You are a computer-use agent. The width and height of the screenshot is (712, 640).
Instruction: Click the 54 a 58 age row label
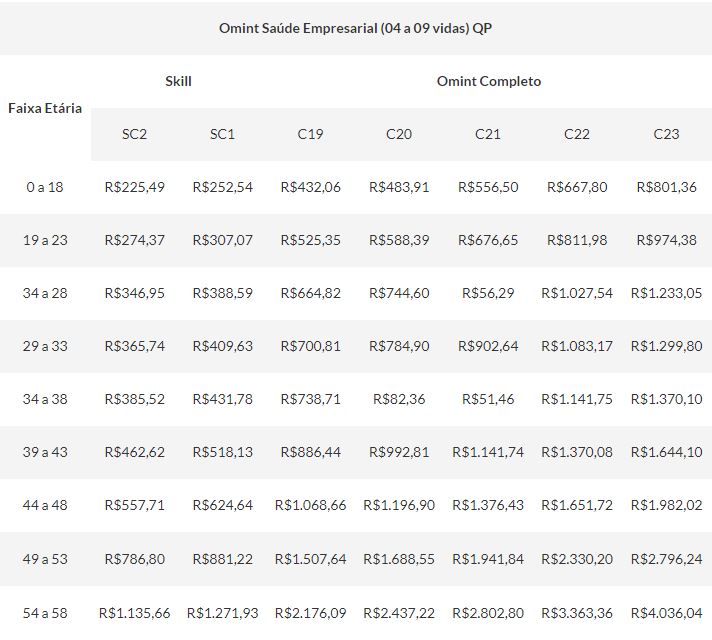tap(45, 612)
